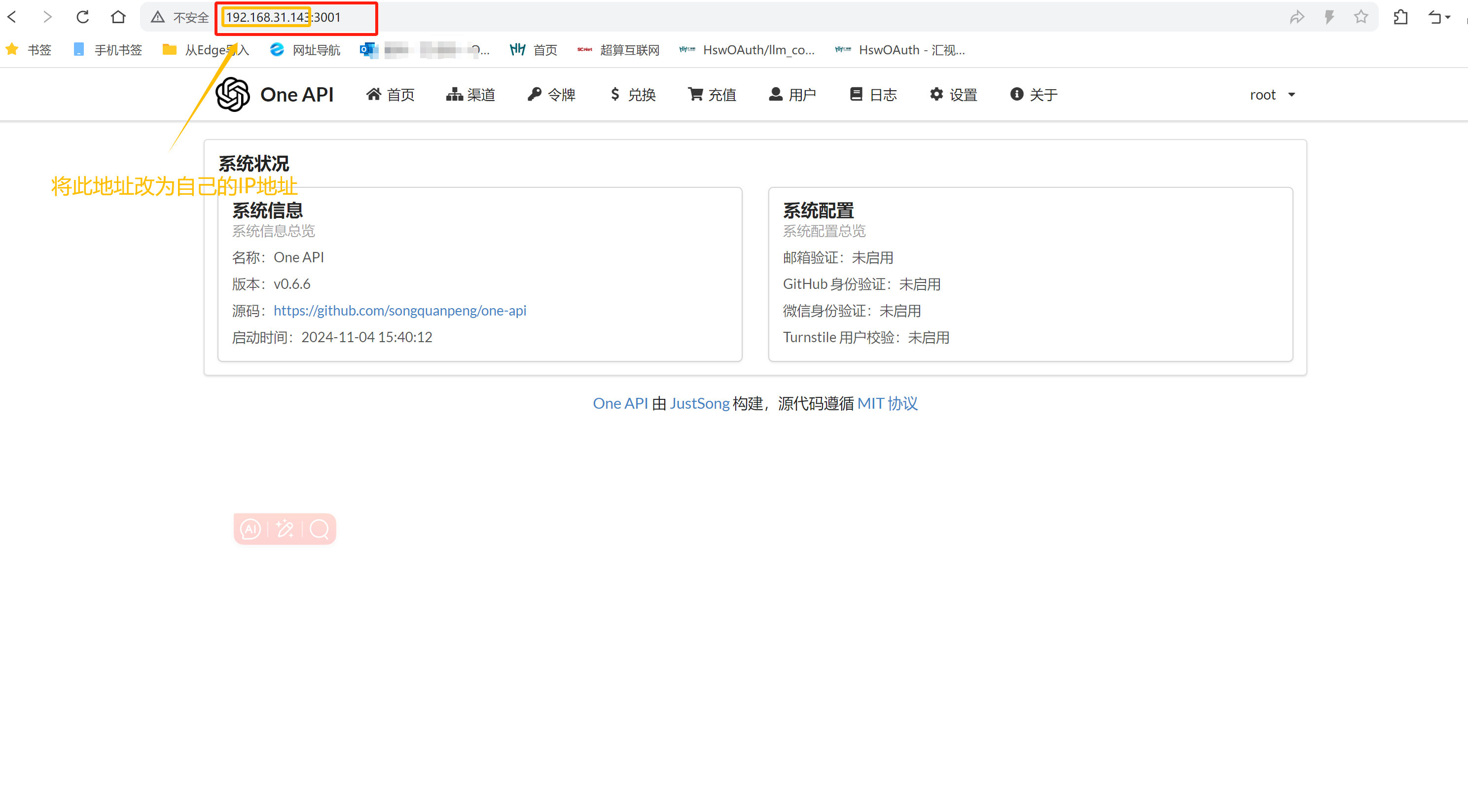The width and height of the screenshot is (1468, 812).
Task: Click the lightning bolt icon in address bar
Action: click(x=1329, y=17)
